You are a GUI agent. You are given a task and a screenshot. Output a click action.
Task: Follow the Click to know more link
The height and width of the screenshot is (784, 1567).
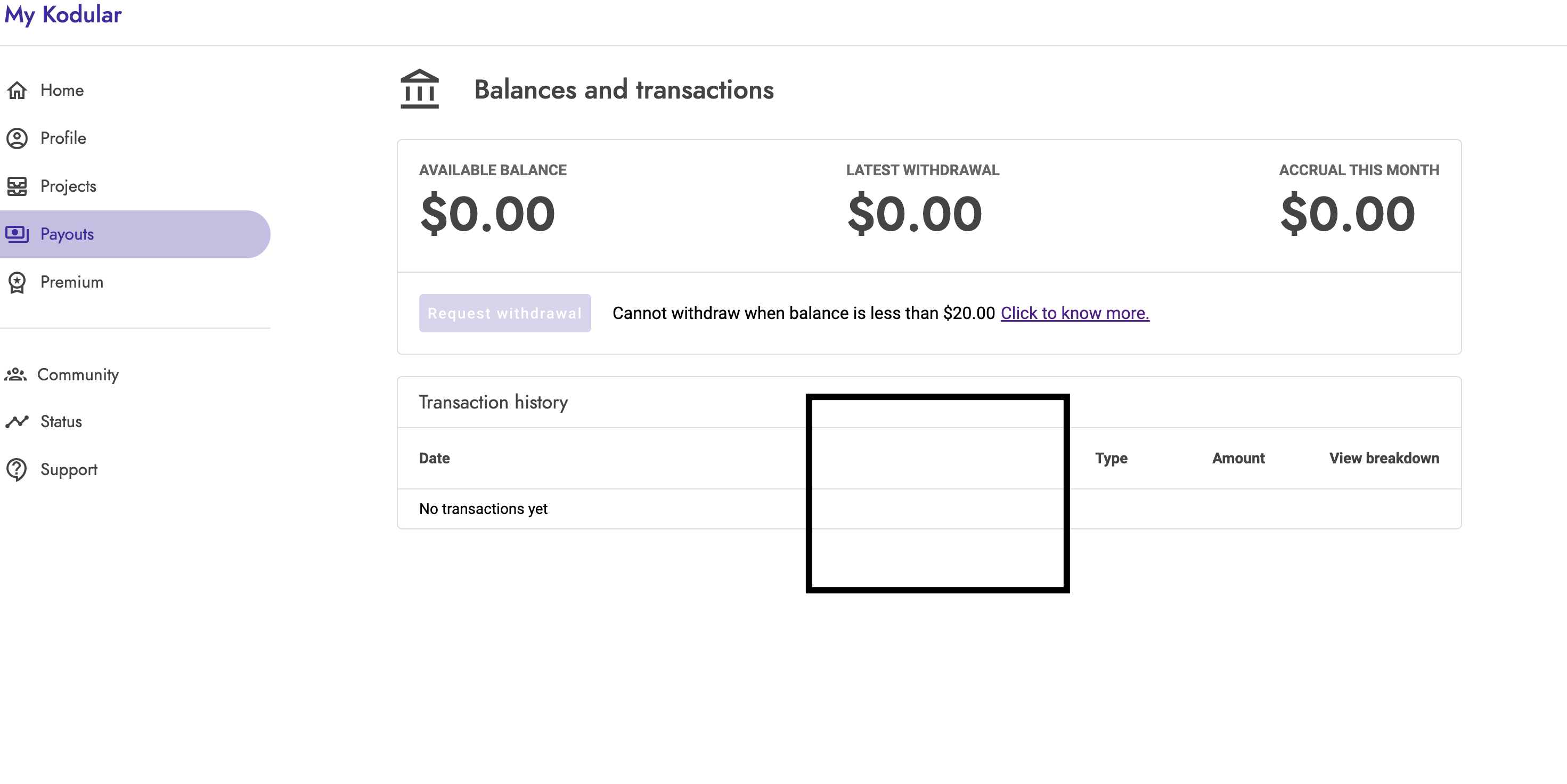click(1075, 313)
